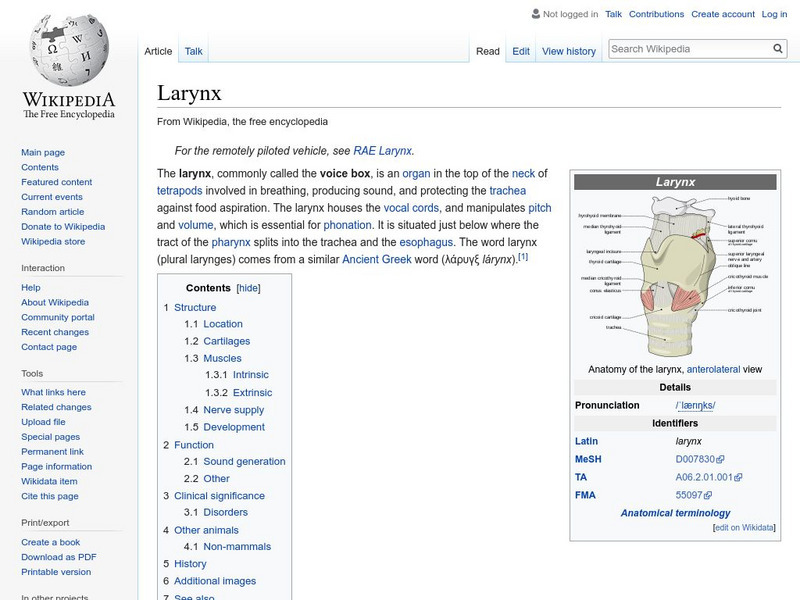Open the user Talk link at top
Screen dimensions: 800x600
click(613, 14)
